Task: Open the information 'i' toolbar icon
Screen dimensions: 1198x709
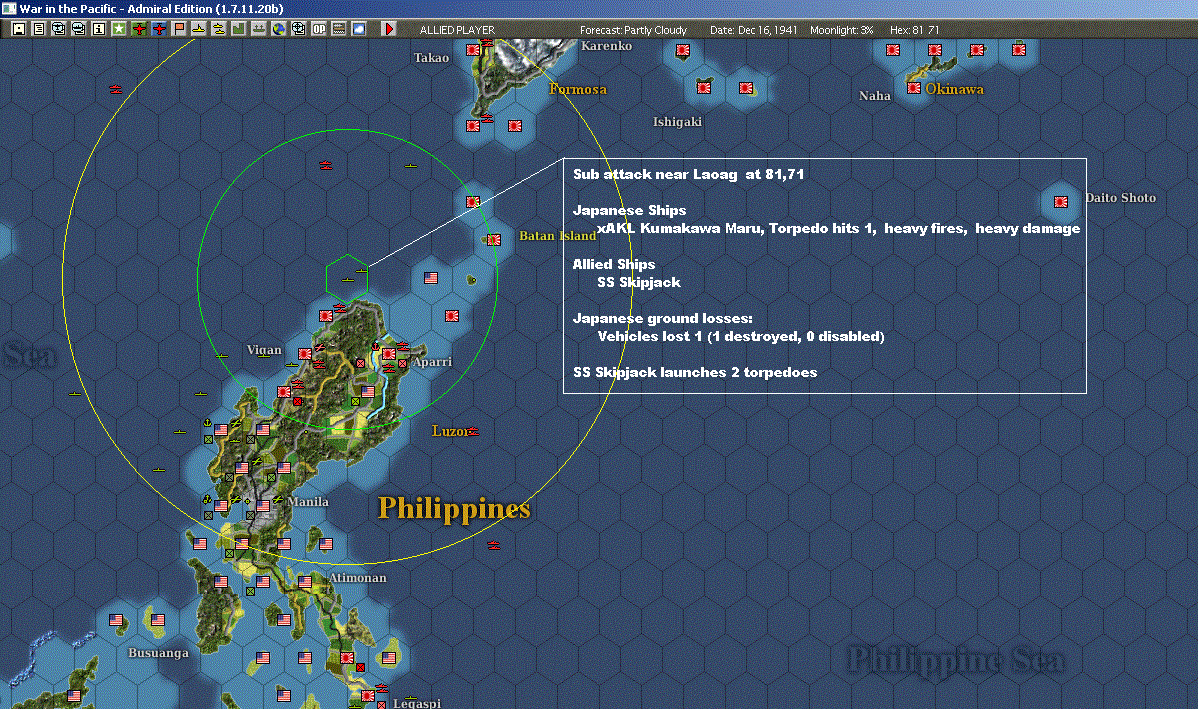Action: click(x=99, y=29)
